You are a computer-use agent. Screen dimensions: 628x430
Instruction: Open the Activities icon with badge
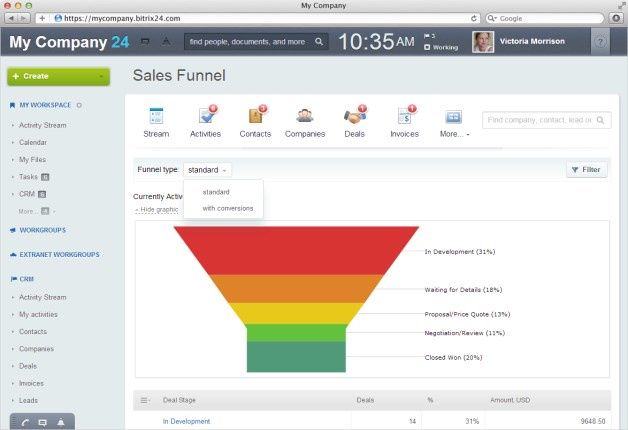pos(207,115)
